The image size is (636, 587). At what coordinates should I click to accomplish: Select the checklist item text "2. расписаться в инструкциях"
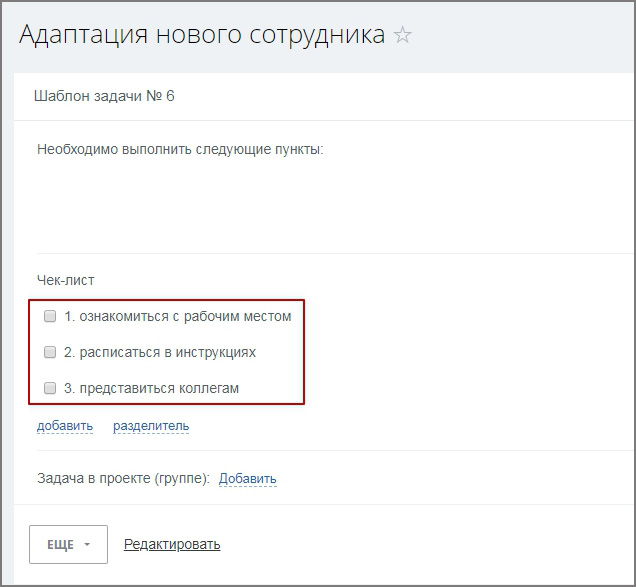point(160,352)
